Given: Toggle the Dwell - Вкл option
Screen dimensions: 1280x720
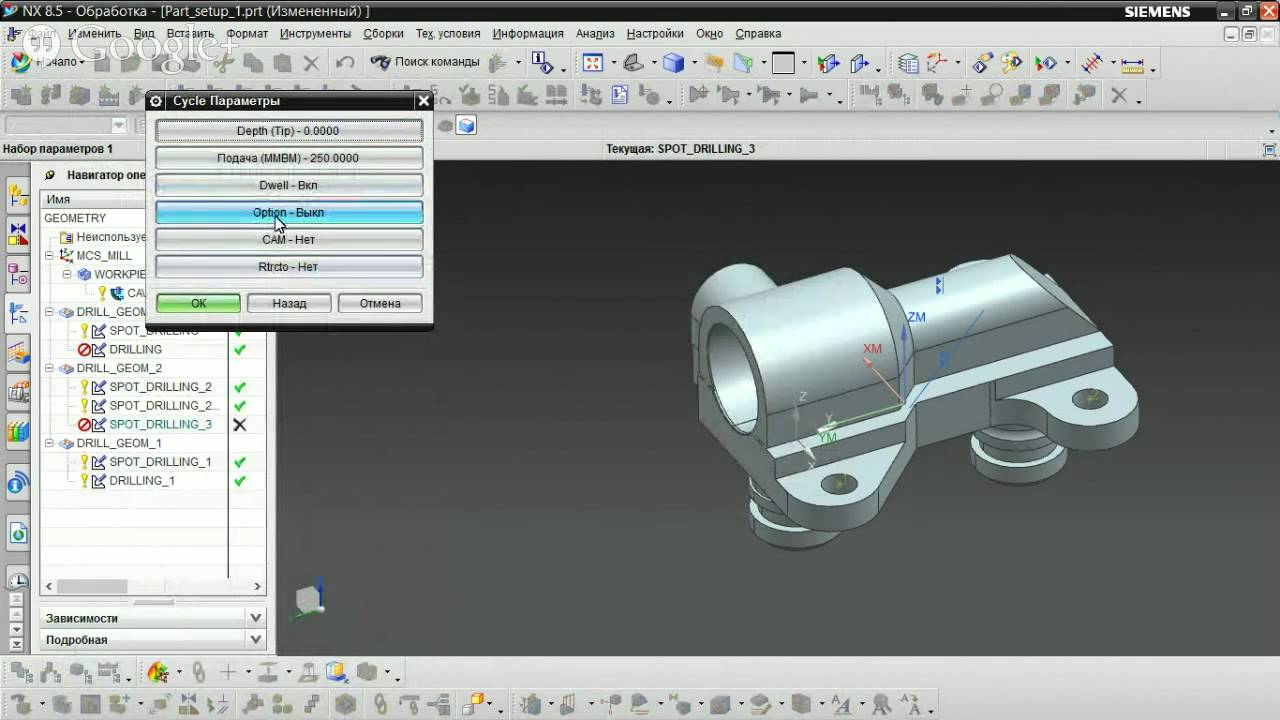Looking at the screenshot, I should click(288, 185).
